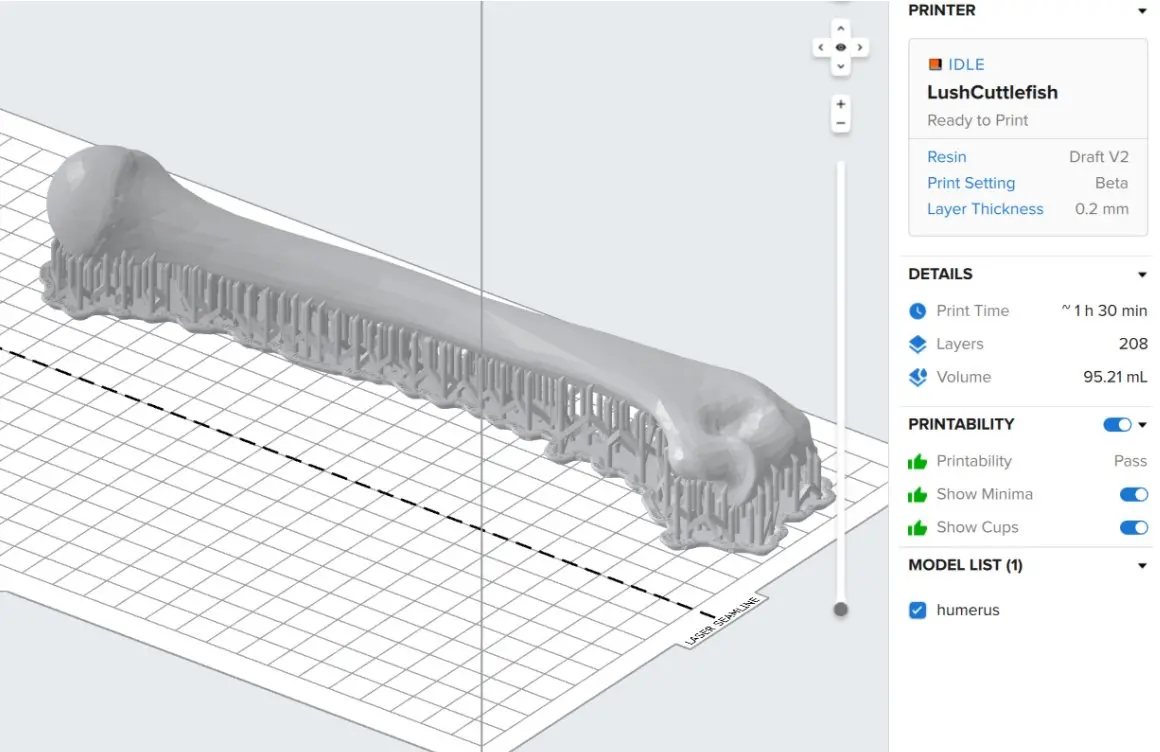The image size is (1160, 752).
Task: Uncheck the humerus model checkbox
Action: point(918,610)
